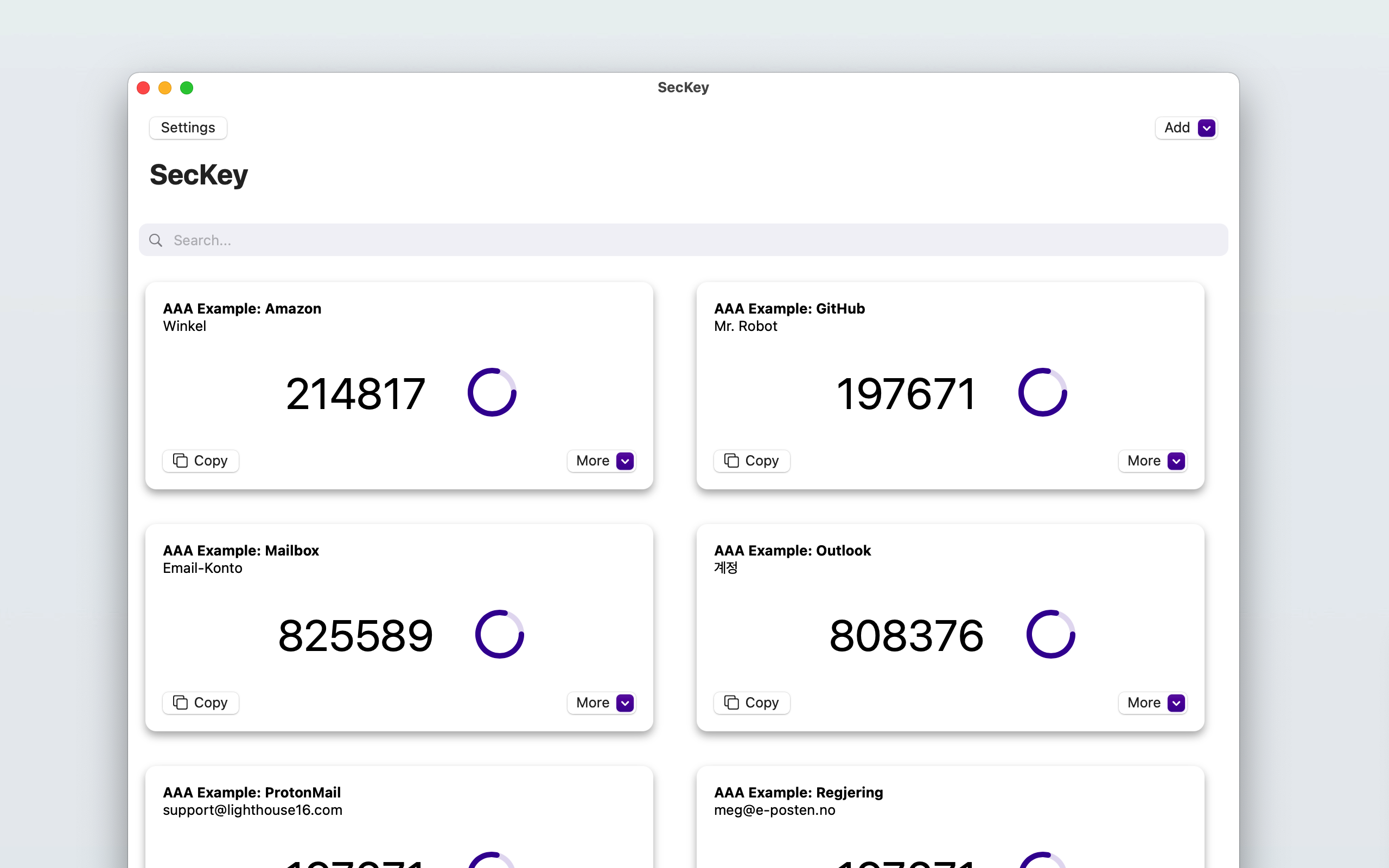Viewport: 1389px width, 868px height.
Task: Click the Email-Konto account label
Action: (202, 568)
